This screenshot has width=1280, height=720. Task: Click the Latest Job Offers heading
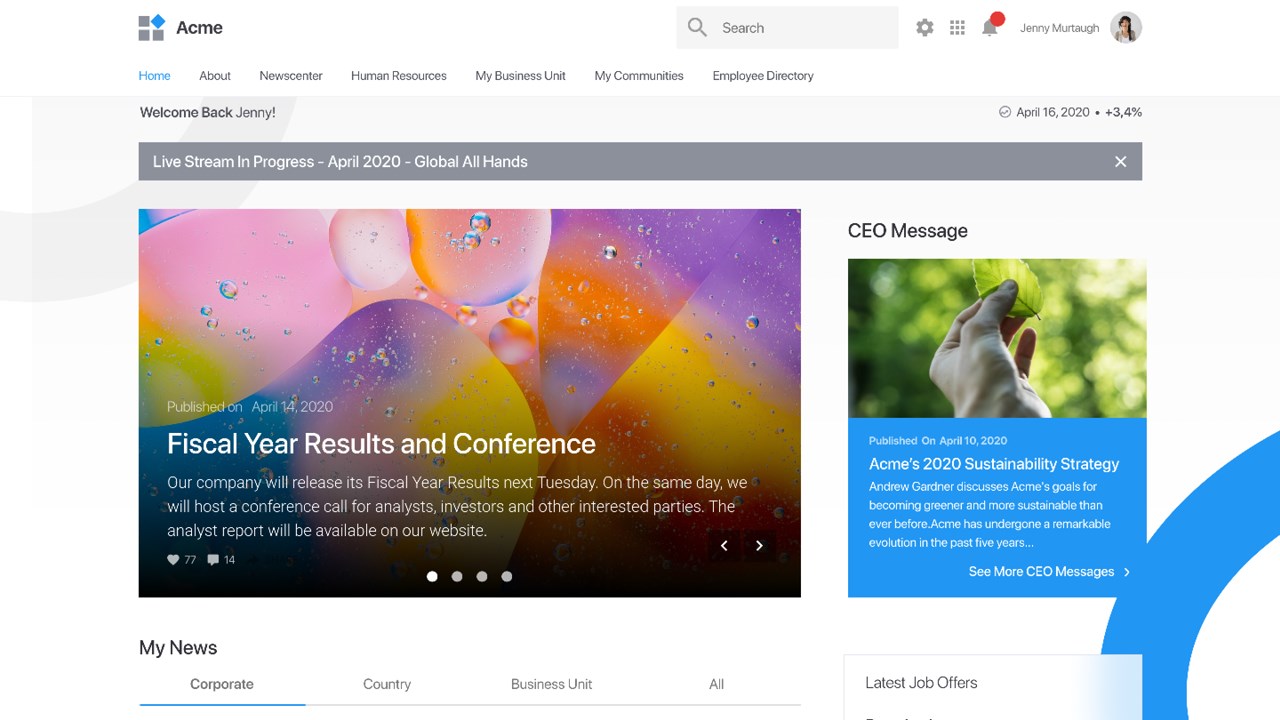click(921, 683)
